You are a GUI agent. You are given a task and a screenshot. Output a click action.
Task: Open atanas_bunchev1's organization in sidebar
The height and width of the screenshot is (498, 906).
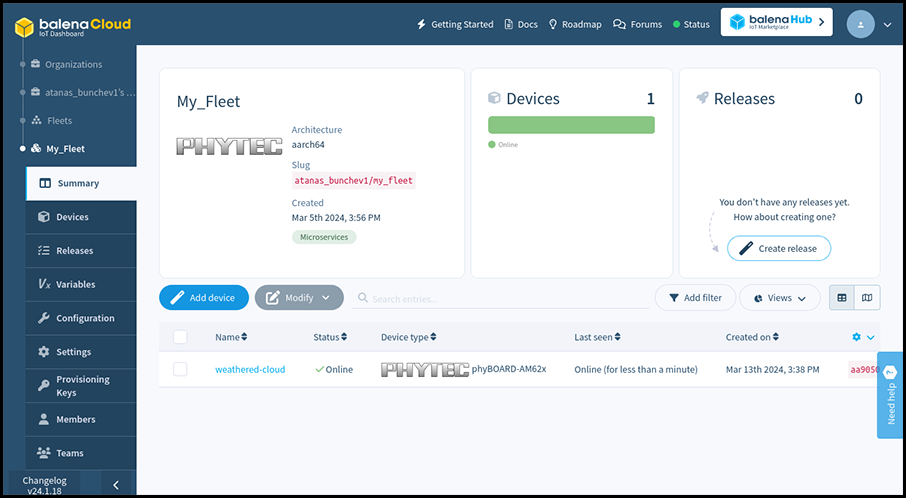pyautogui.click(x=83, y=92)
